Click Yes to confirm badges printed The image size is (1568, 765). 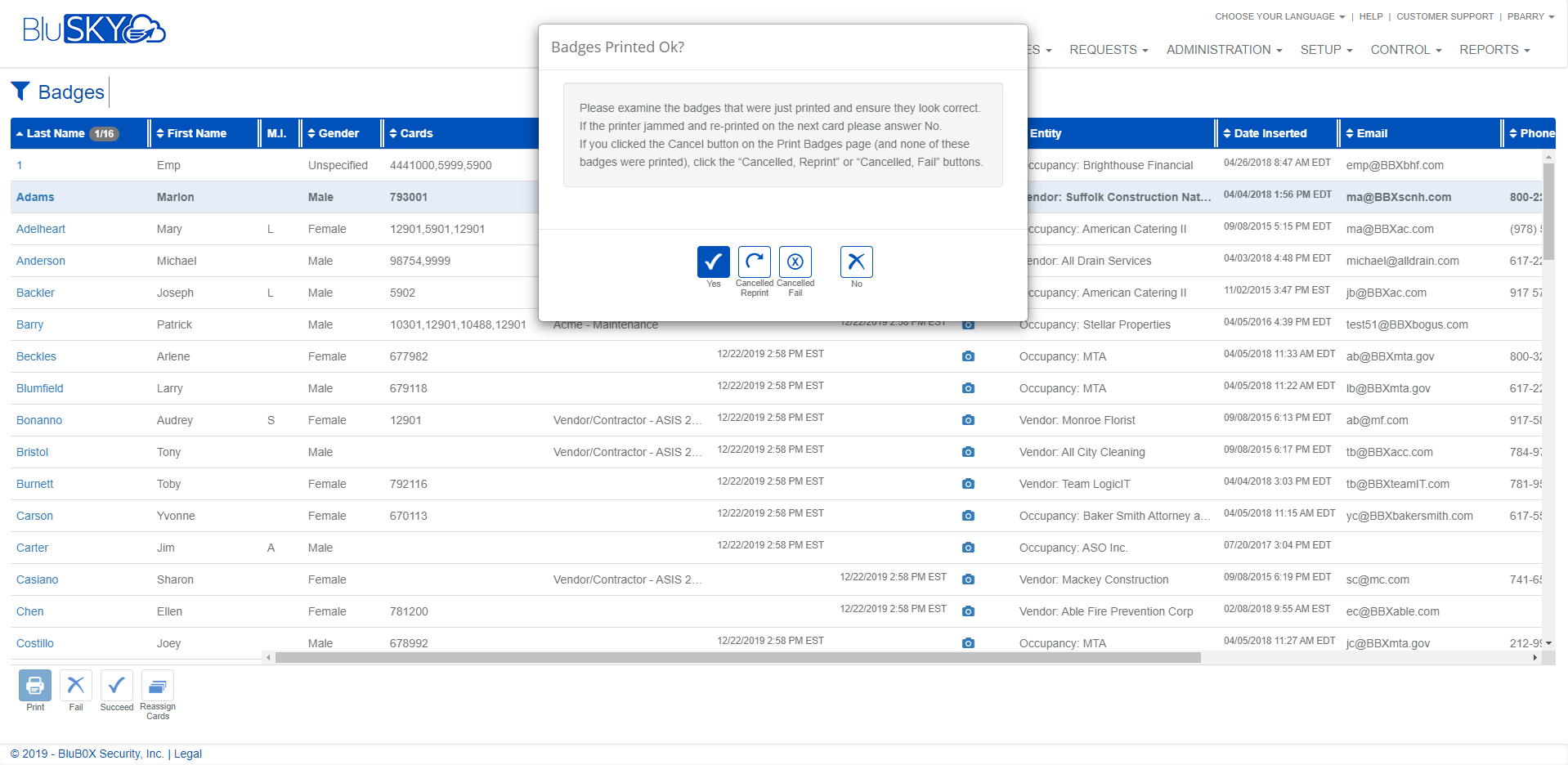[x=713, y=262]
